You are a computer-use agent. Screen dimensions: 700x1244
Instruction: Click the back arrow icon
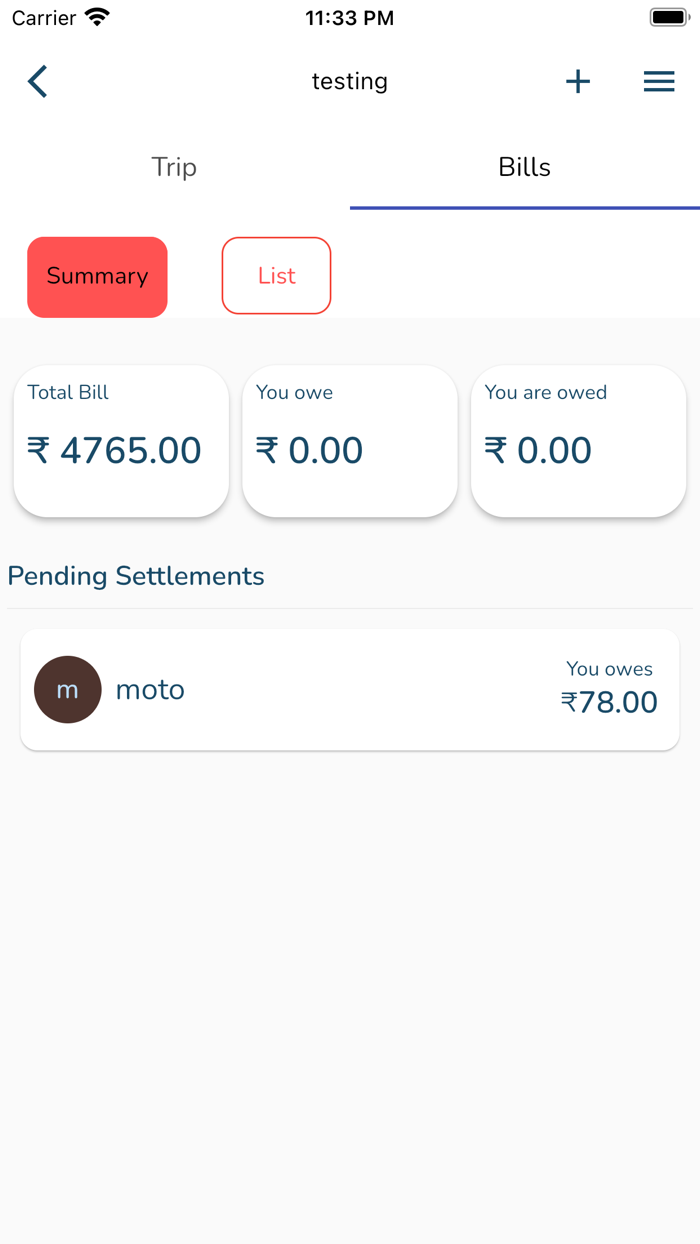tap(37, 81)
